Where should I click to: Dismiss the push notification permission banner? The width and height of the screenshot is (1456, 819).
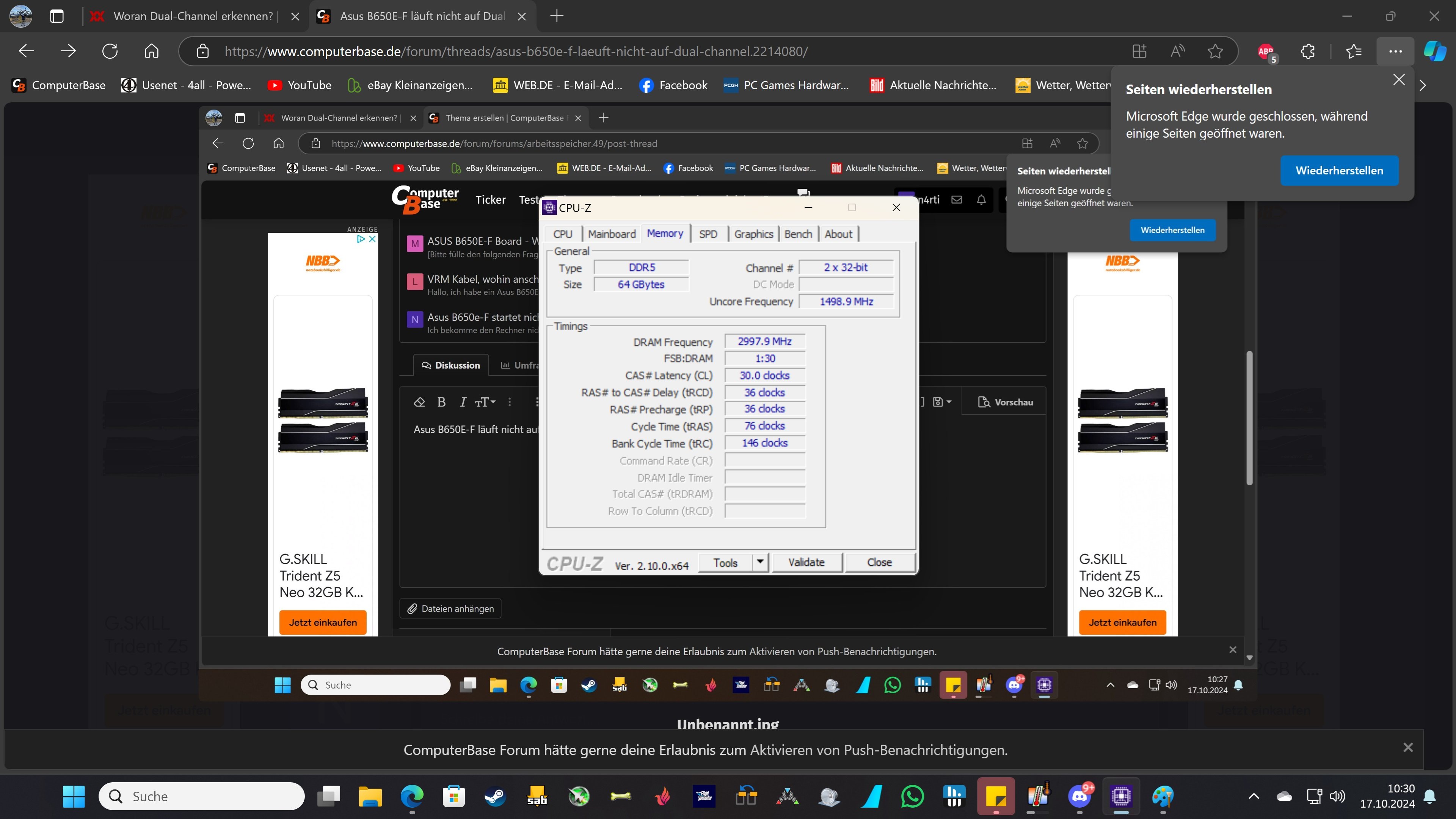1408,748
